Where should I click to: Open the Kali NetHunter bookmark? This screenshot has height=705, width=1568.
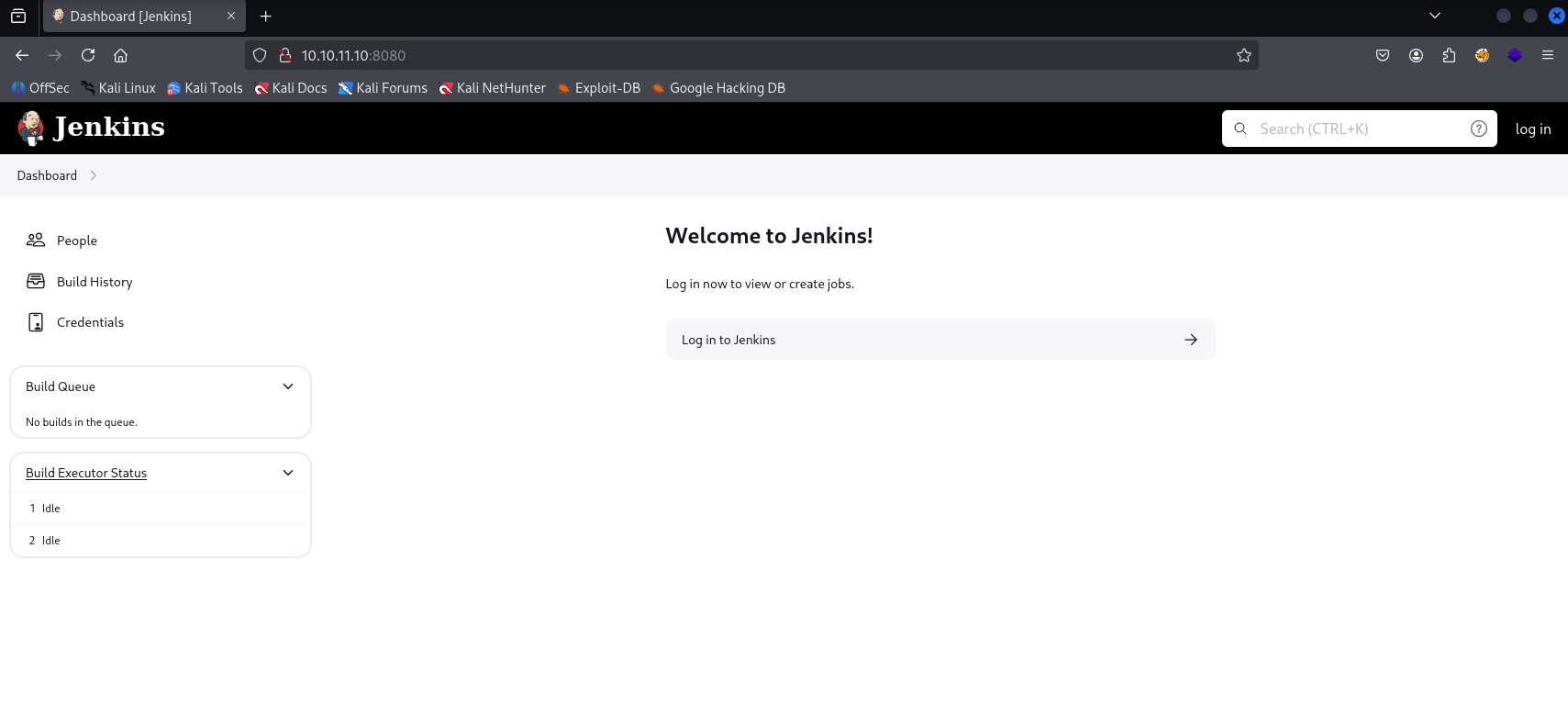pyautogui.click(x=492, y=88)
